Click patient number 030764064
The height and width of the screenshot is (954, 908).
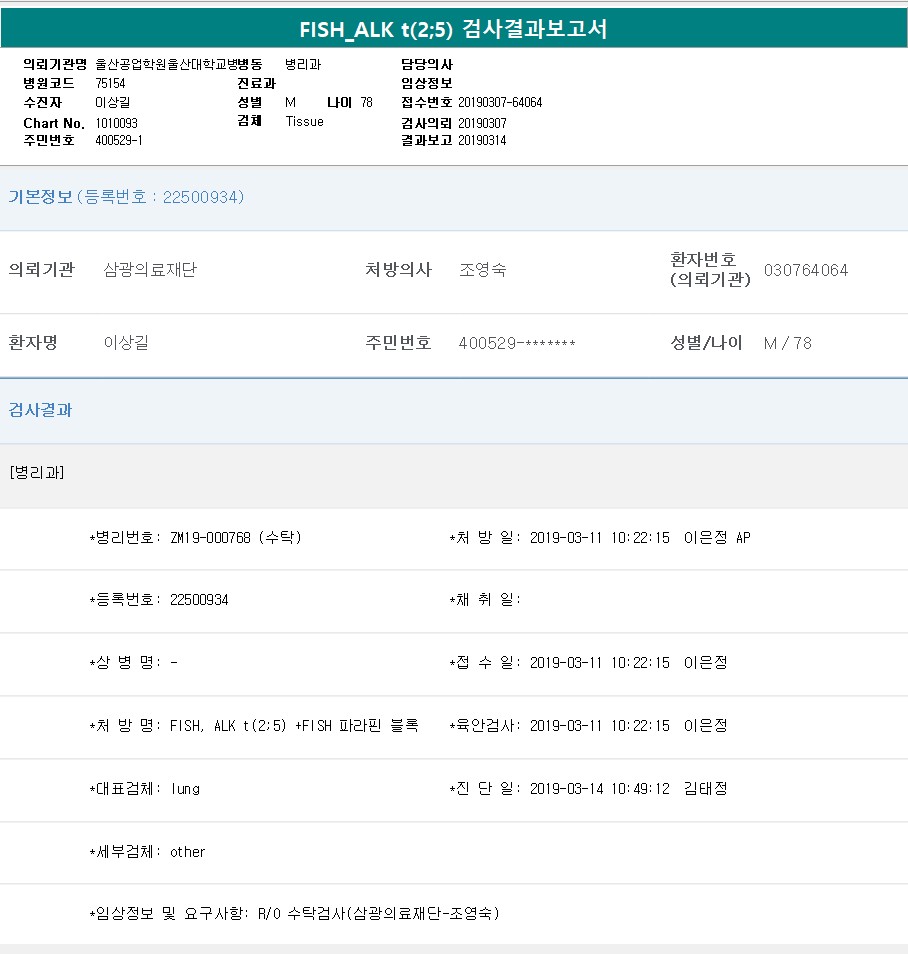click(x=805, y=270)
